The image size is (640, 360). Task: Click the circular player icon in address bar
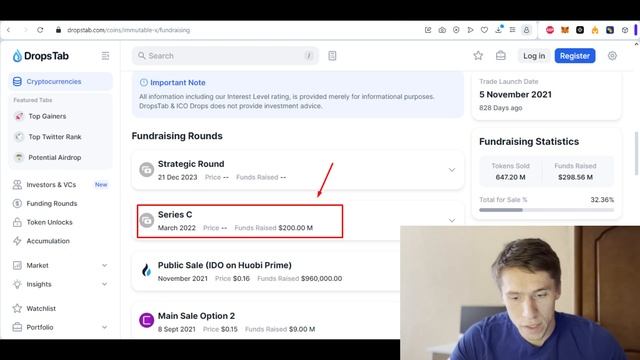[456, 30]
